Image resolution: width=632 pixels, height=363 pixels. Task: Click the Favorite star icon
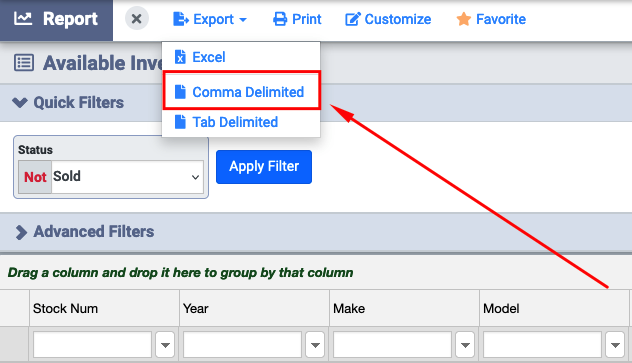(x=464, y=19)
